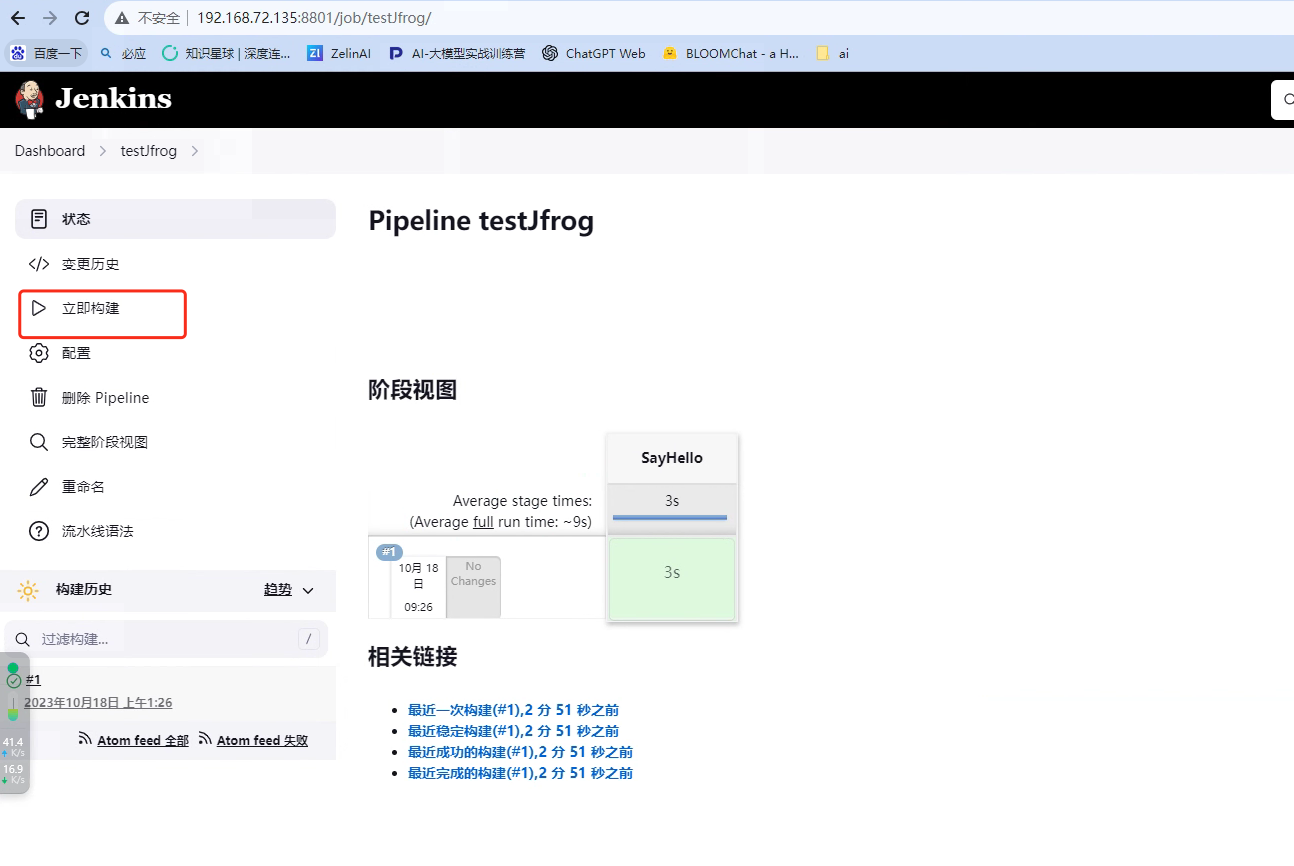The height and width of the screenshot is (866, 1294).
Task: Click the Atom feed 失败 link
Action: pos(262,740)
